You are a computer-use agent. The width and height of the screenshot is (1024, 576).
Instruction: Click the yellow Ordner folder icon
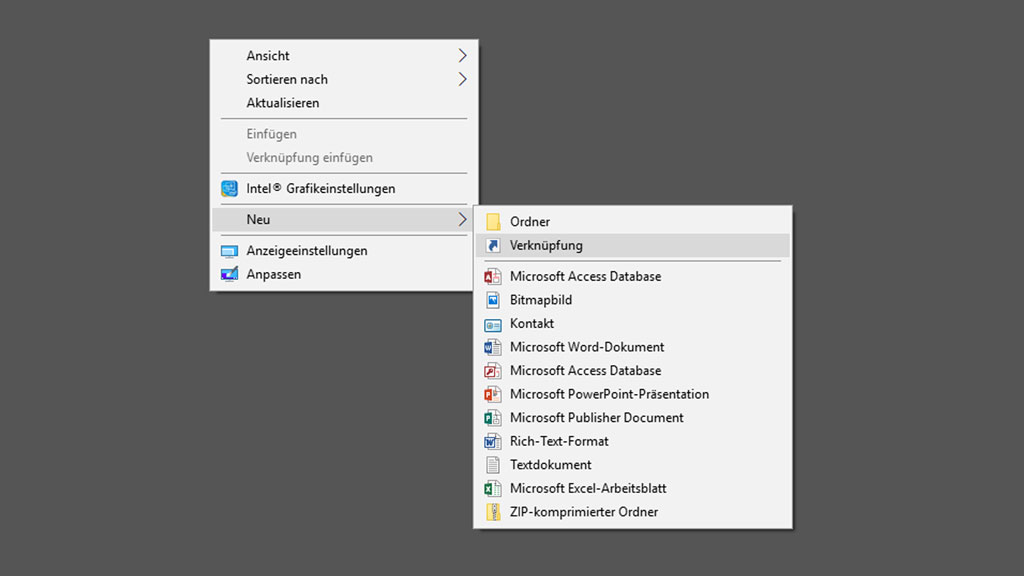[x=493, y=222]
